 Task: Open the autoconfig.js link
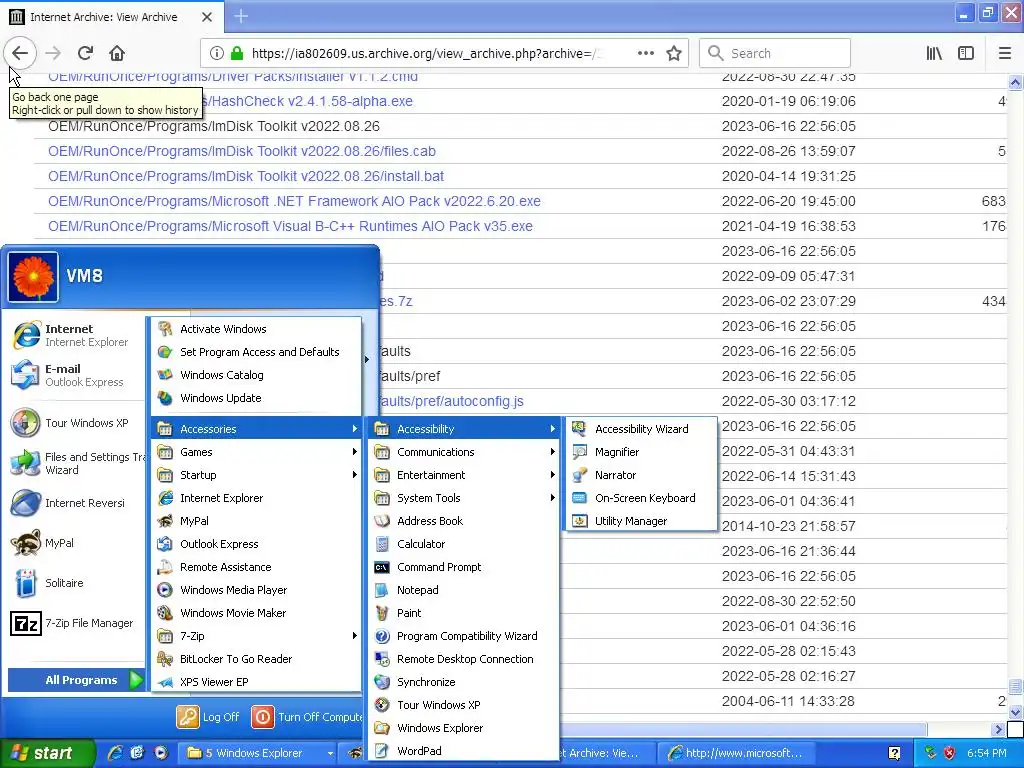tap(452, 401)
